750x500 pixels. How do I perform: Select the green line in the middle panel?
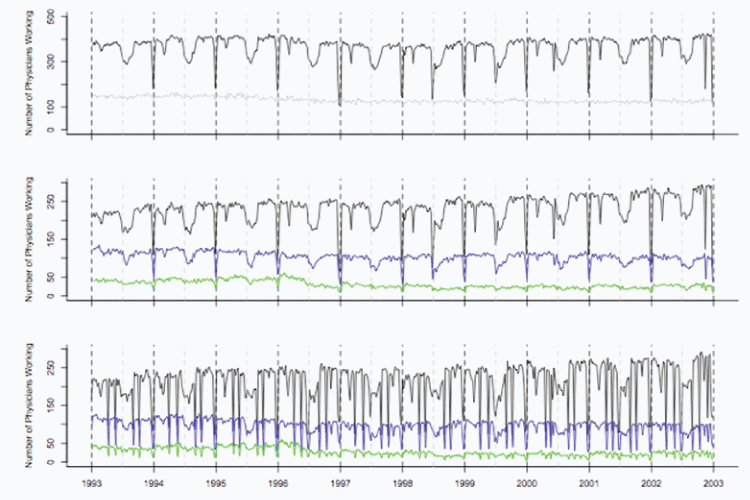pyautogui.click(x=250, y=281)
